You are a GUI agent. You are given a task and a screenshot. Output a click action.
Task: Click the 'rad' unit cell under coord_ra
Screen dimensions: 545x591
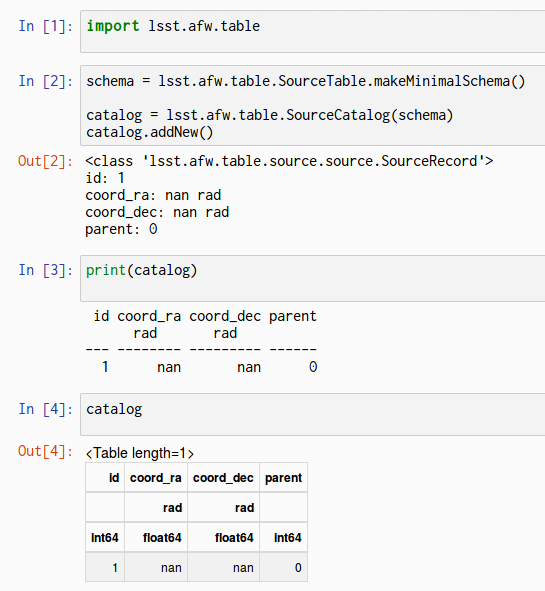tap(156, 507)
